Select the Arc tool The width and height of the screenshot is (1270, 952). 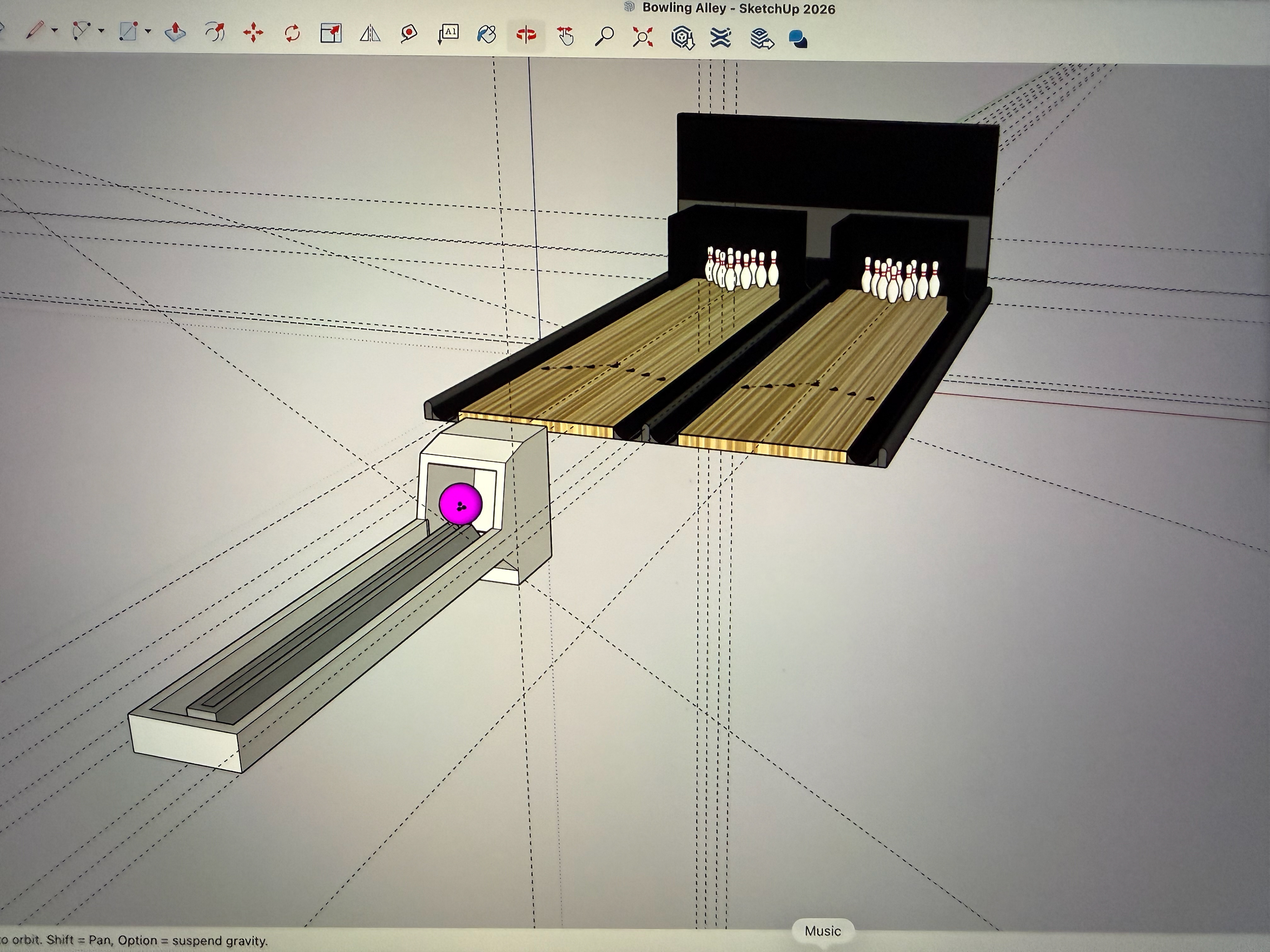point(82,30)
